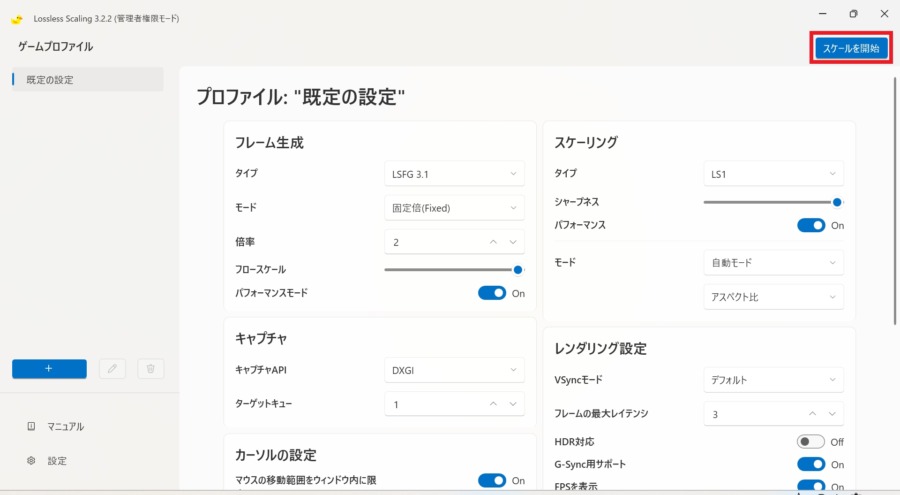Disable the G-Sync用サポート toggle
Viewport: 900px width, 495px height.
[x=811, y=464]
